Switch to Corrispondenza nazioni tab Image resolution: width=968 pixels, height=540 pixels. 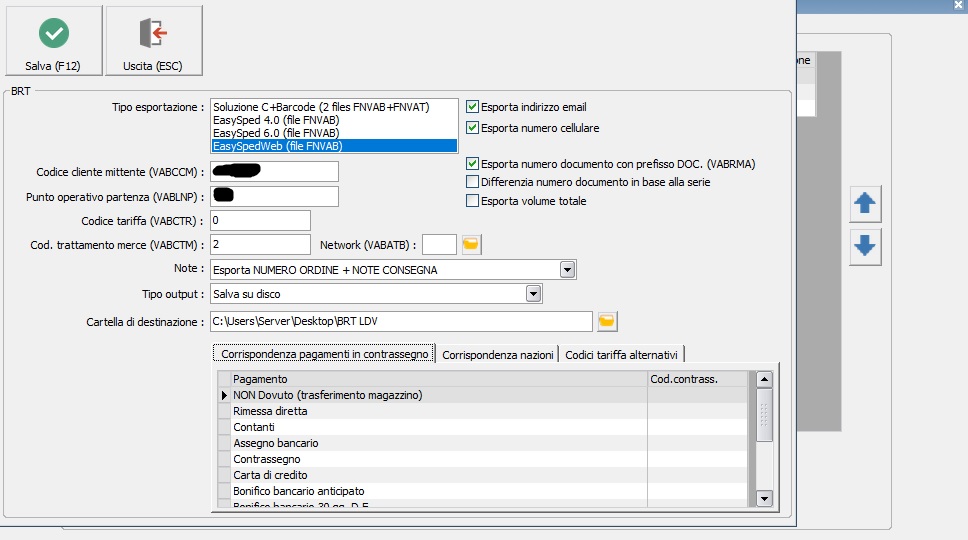pyautogui.click(x=498, y=355)
